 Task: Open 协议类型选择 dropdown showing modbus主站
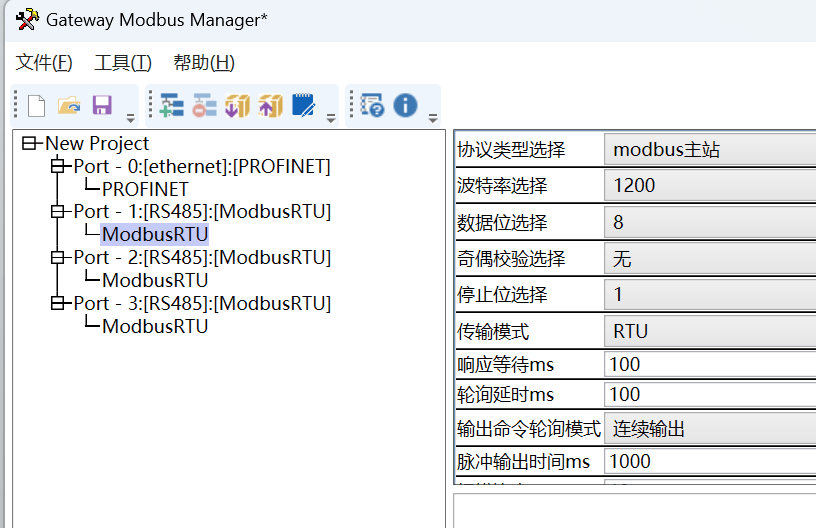tap(710, 150)
